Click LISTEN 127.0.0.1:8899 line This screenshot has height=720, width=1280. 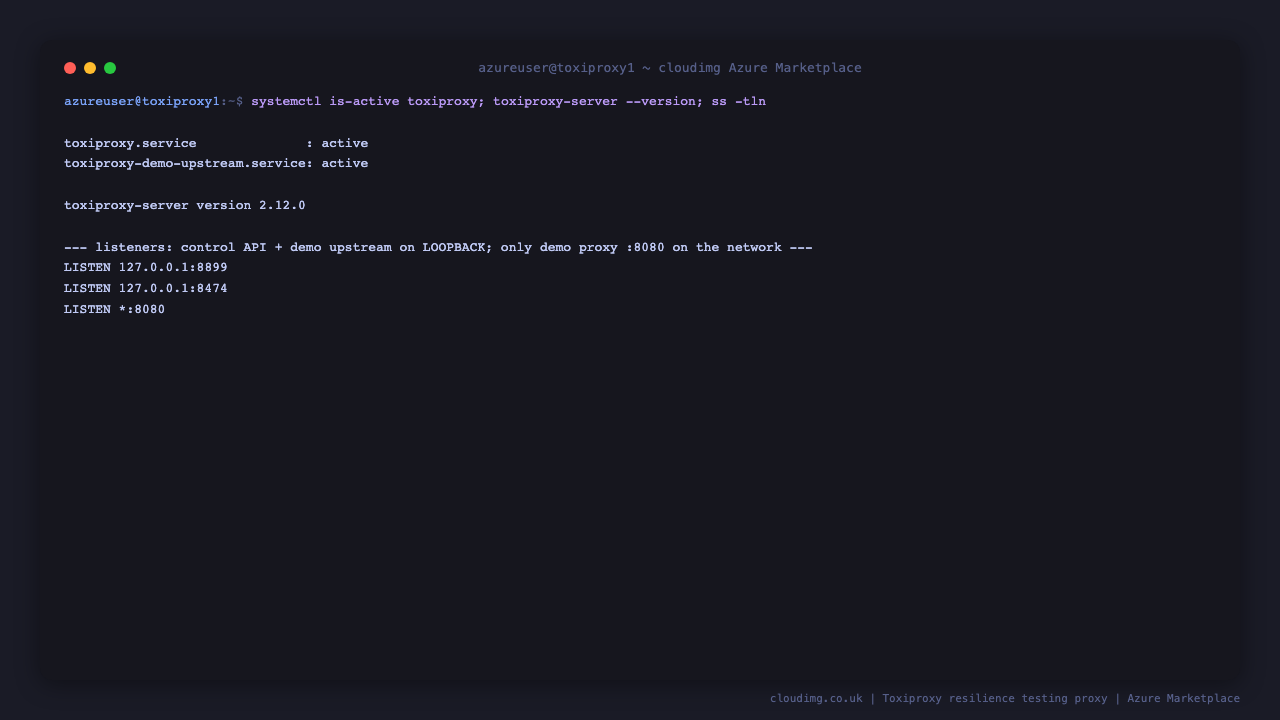pos(146,267)
